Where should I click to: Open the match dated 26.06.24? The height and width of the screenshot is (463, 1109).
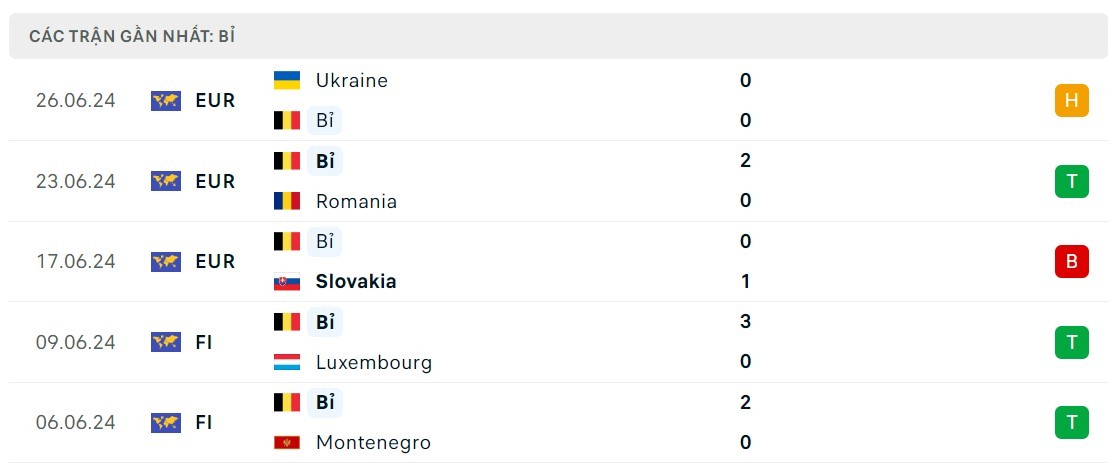point(554,100)
